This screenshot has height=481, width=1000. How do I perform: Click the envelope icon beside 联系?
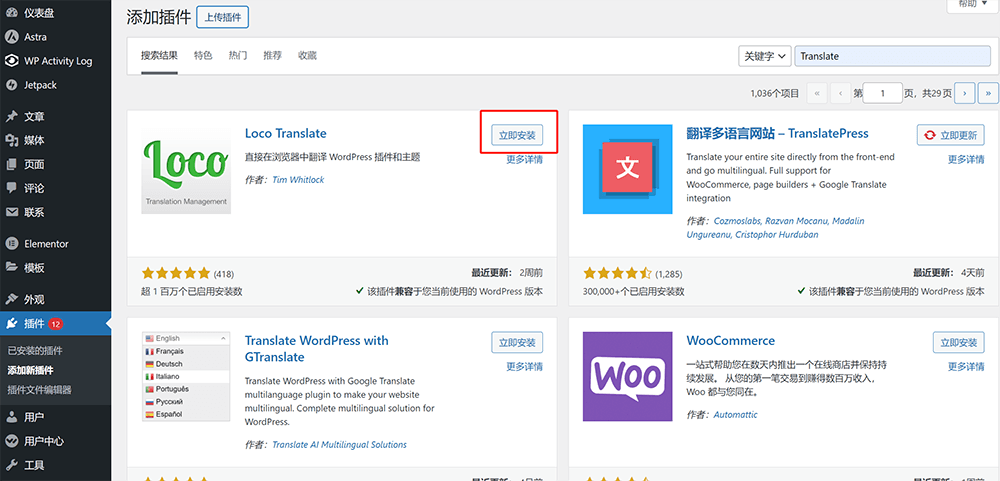click(x=11, y=212)
